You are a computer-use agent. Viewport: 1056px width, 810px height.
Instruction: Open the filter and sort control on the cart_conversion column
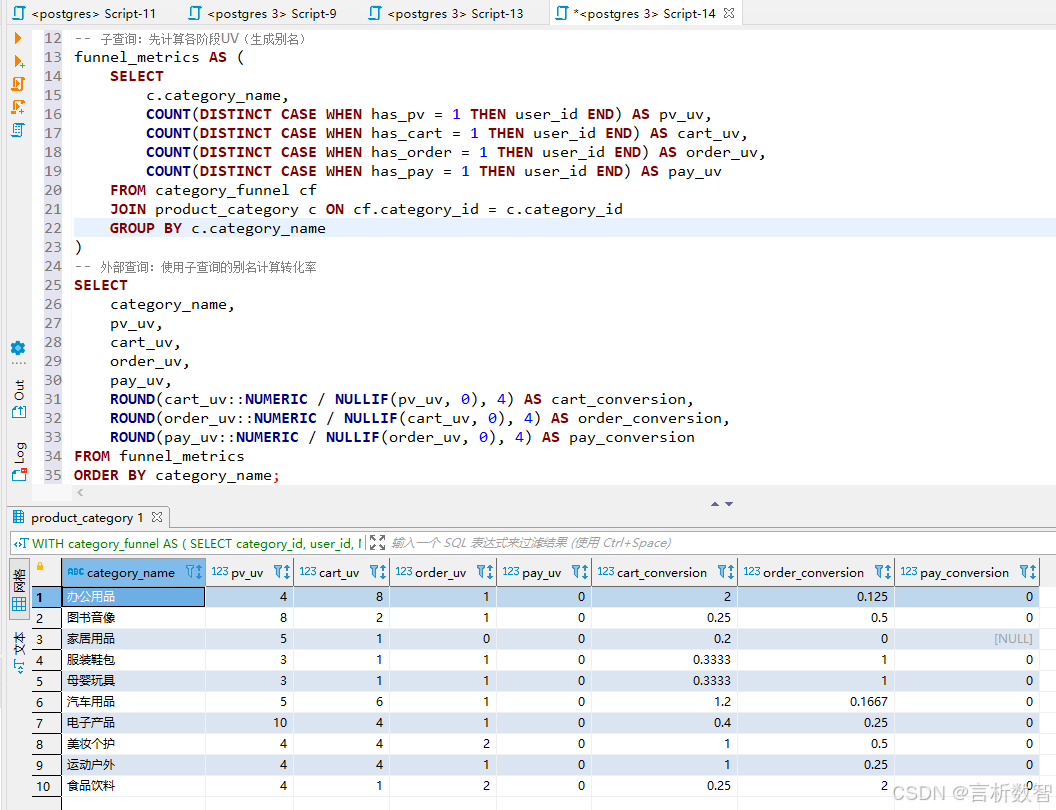tap(726, 572)
